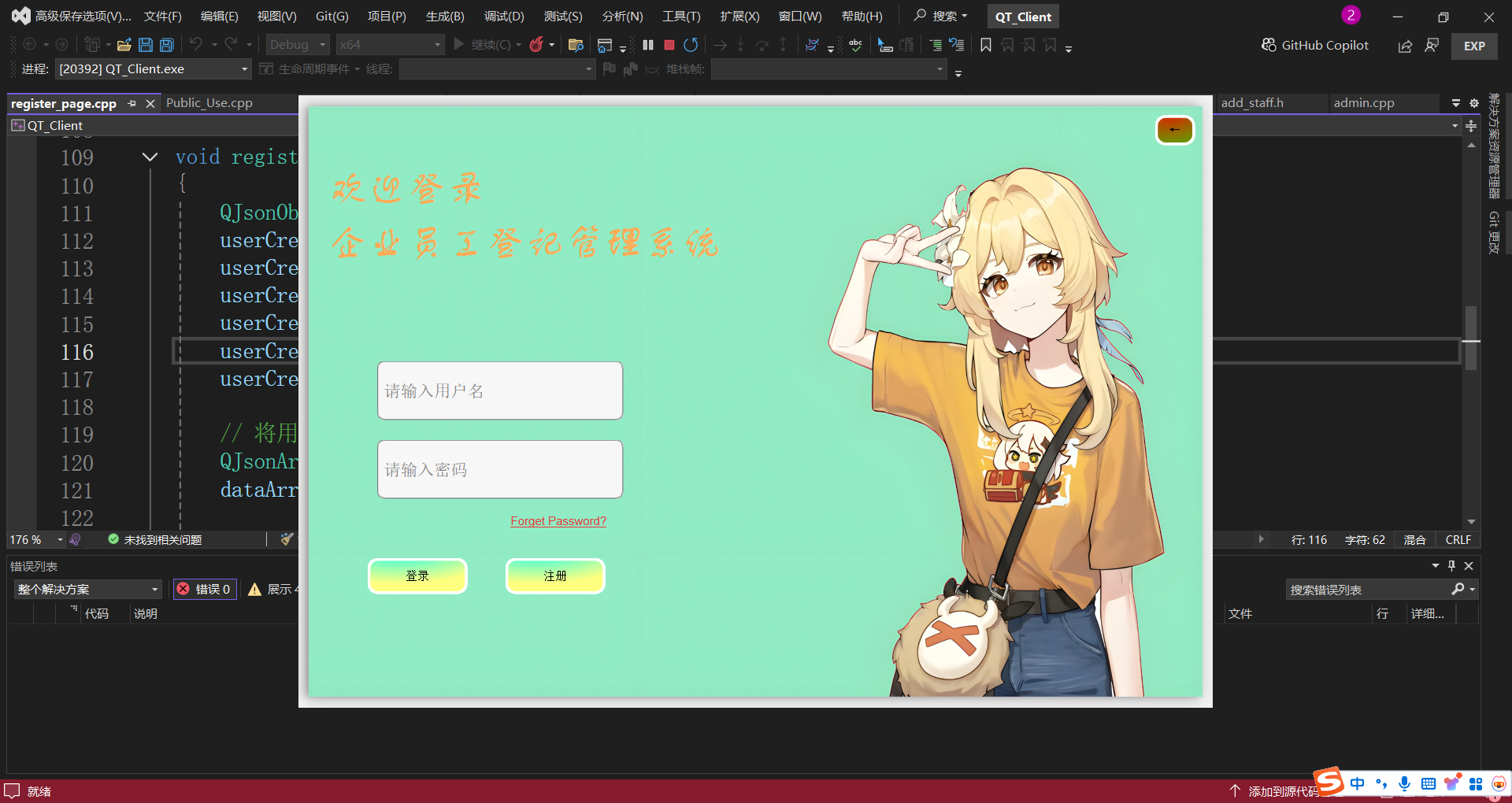Pin the register_page.cpp tab
The image size is (1512, 803).
[132, 103]
